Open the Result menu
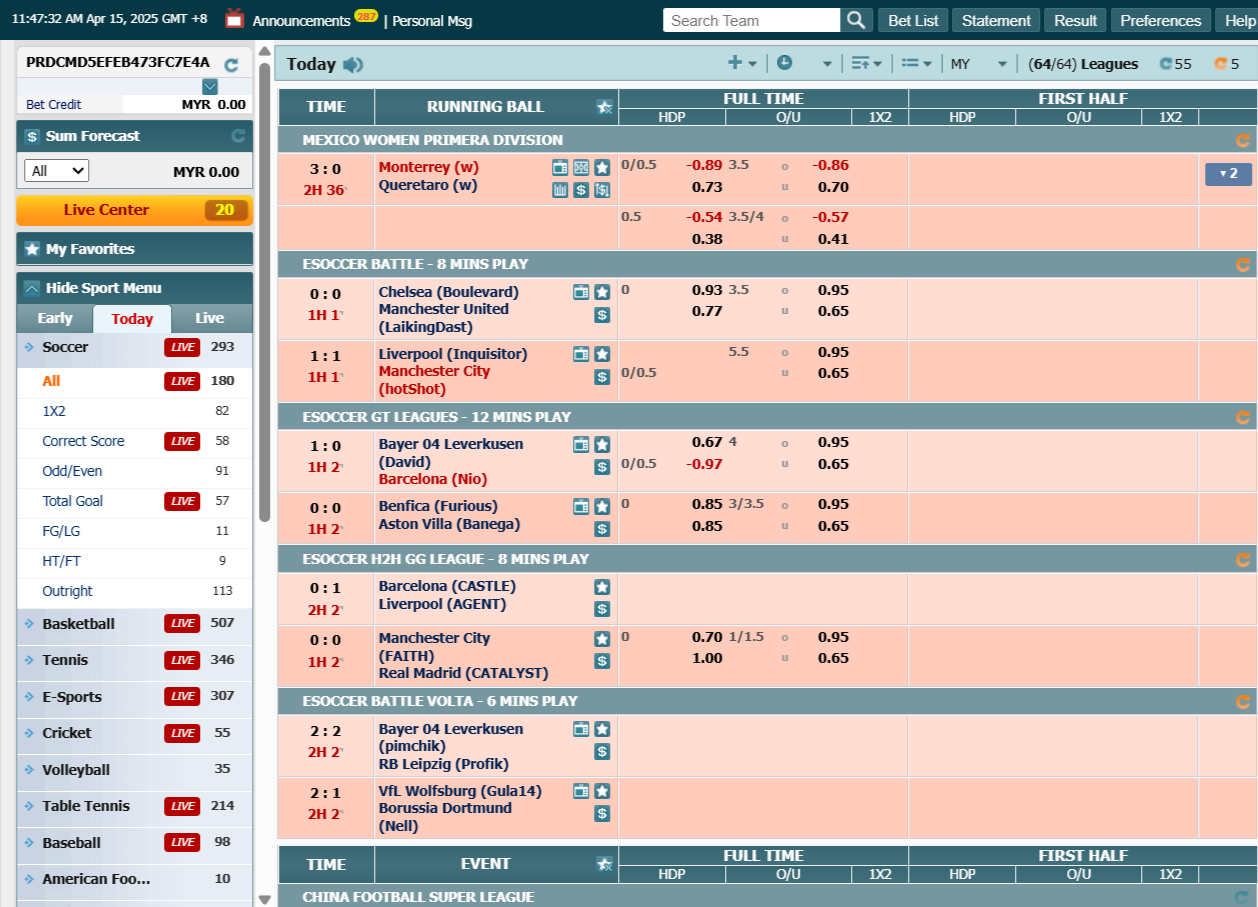Screen dimensions: 1258x907 [1075, 20]
